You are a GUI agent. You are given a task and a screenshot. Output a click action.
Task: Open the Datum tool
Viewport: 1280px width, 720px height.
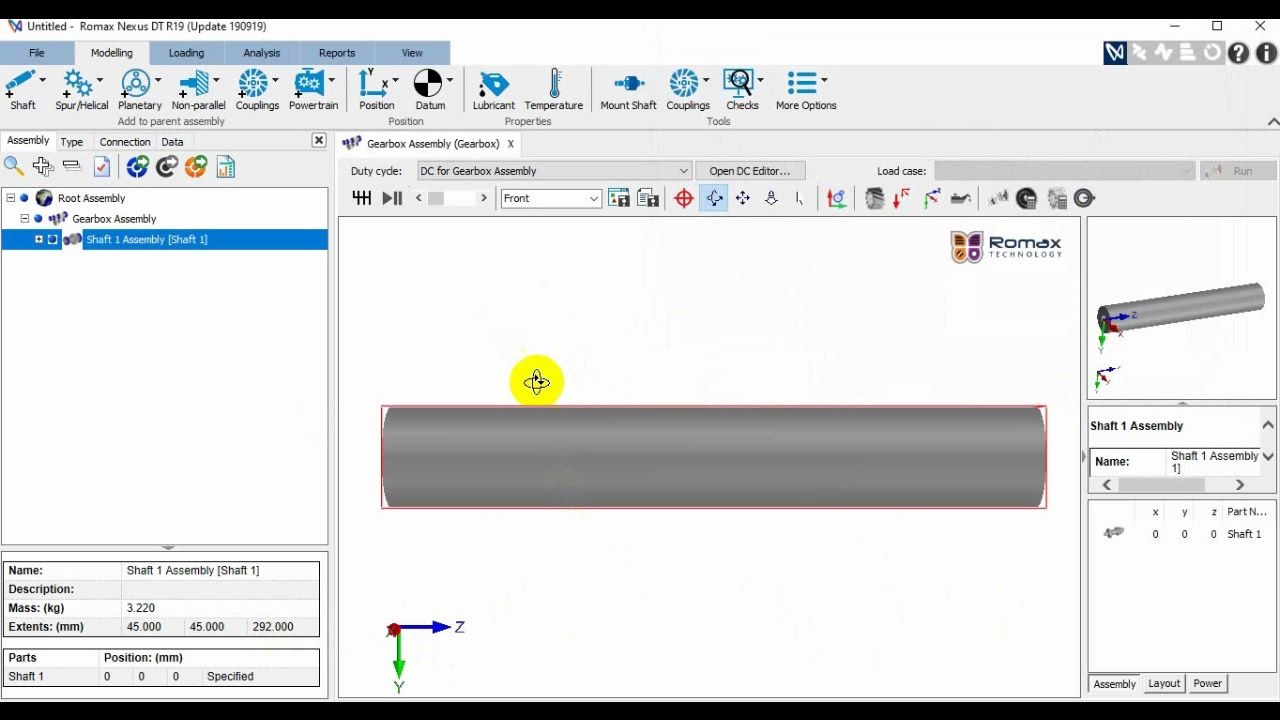pyautogui.click(x=428, y=88)
